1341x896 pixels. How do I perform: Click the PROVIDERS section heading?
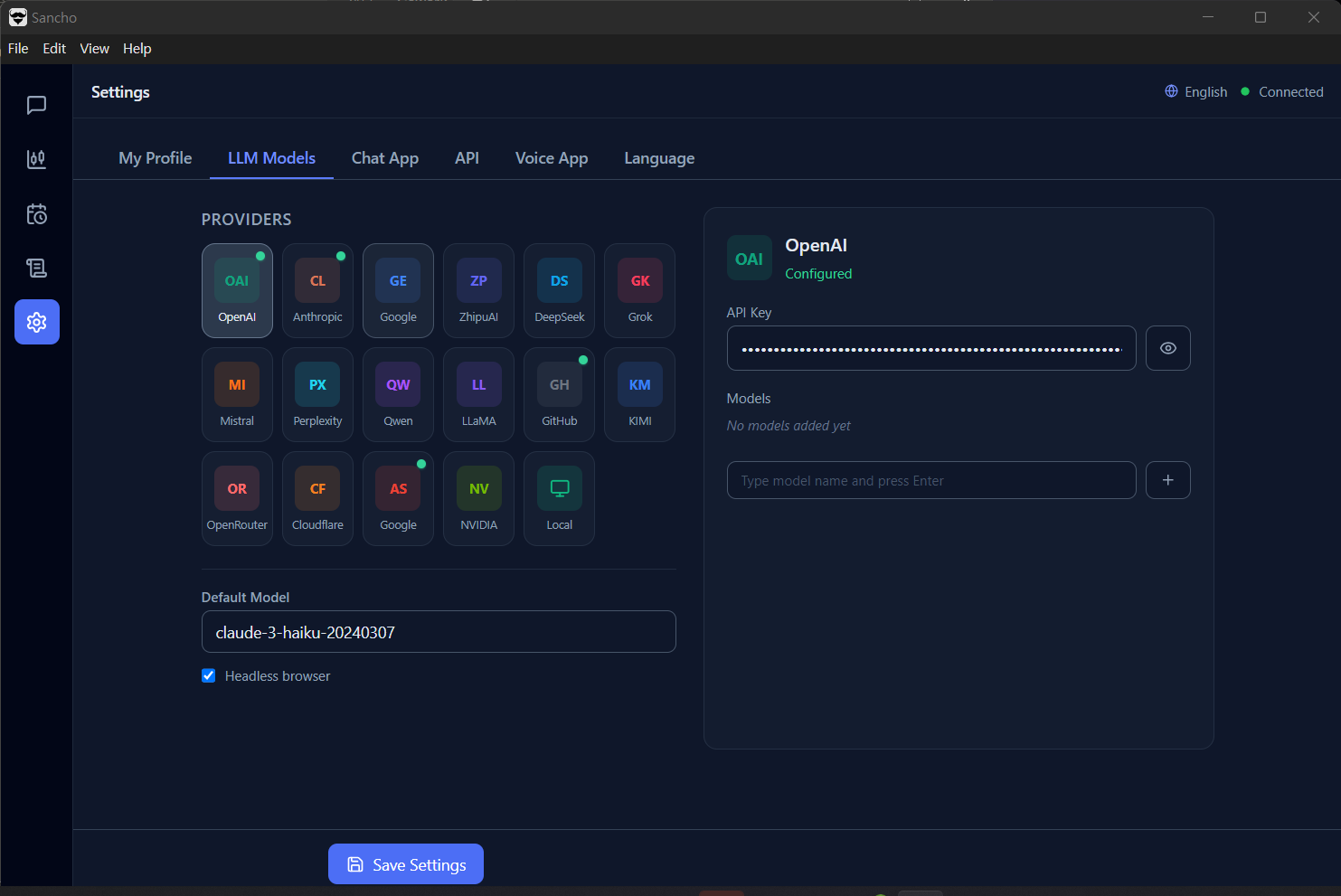coord(246,220)
